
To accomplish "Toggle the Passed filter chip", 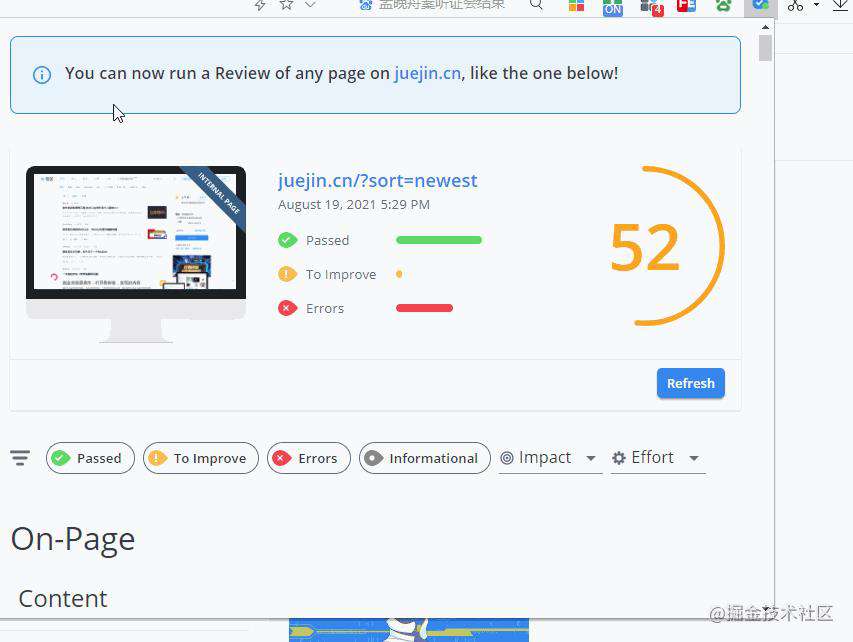I will (90, 458).
